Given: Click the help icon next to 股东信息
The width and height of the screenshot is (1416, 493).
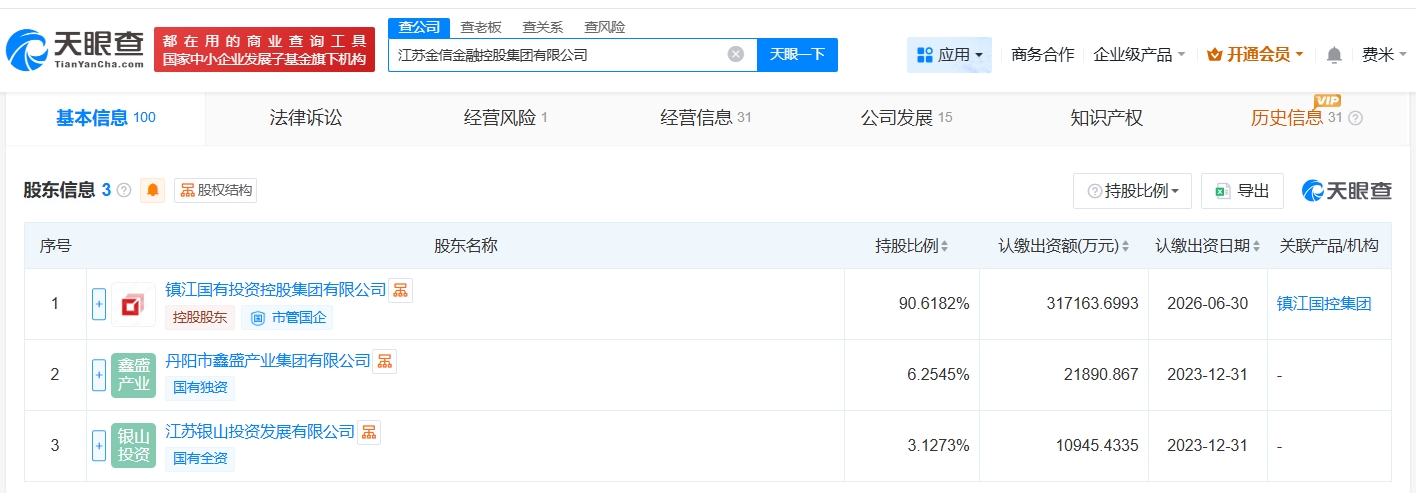Looking at the screenshot, I should coord(124,190).
